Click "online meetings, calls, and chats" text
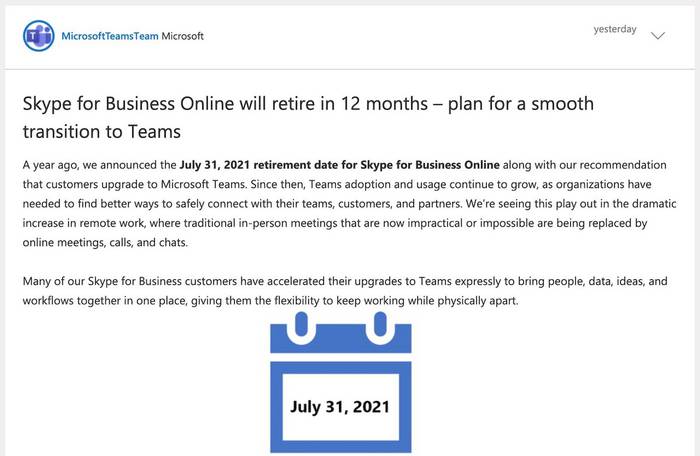 pyautogui.click(x=105, y=243)
